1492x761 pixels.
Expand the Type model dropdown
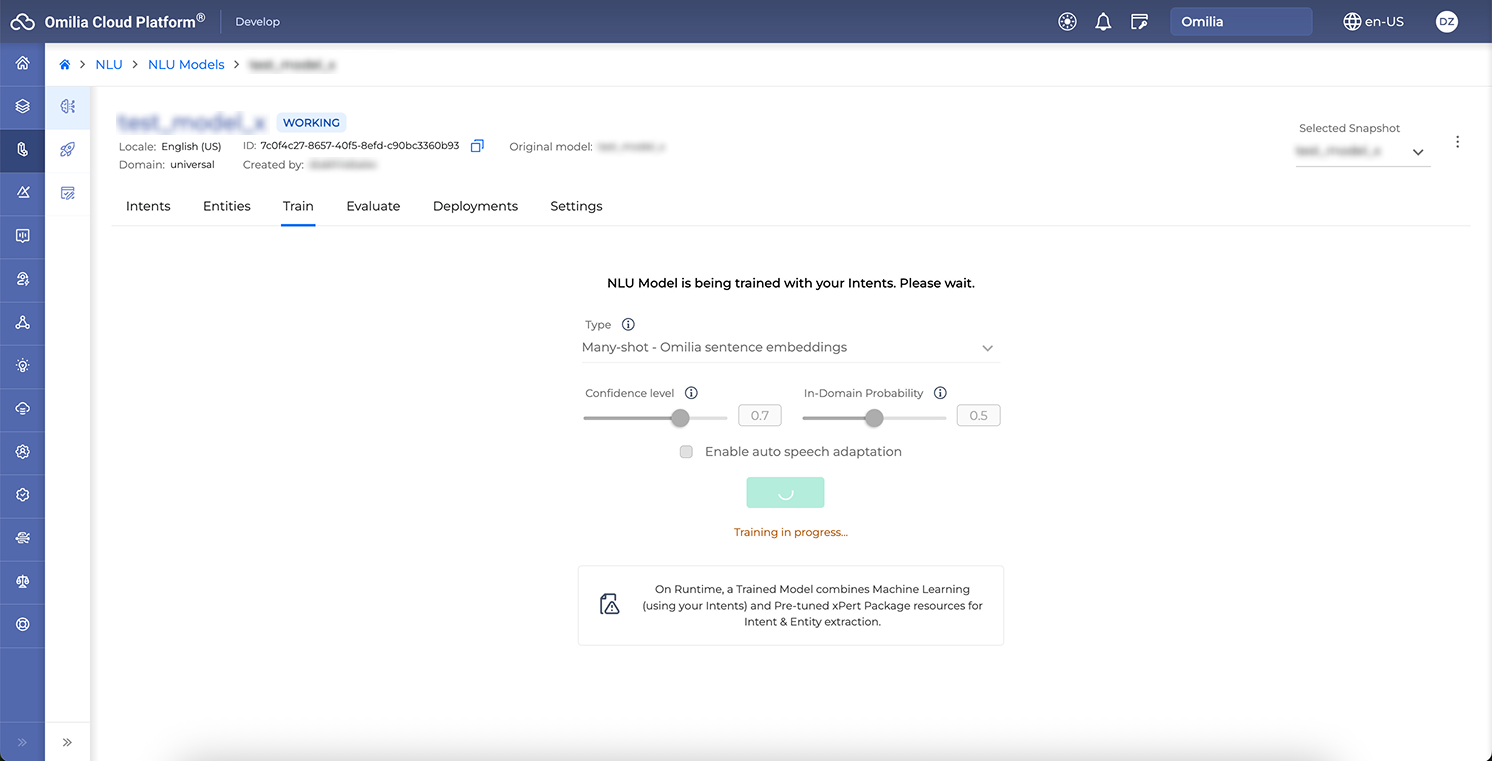click(790, 348)
